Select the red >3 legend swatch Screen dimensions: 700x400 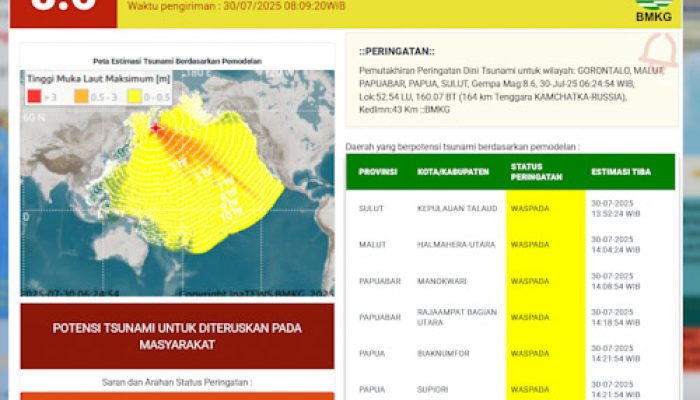click(34, 96)
